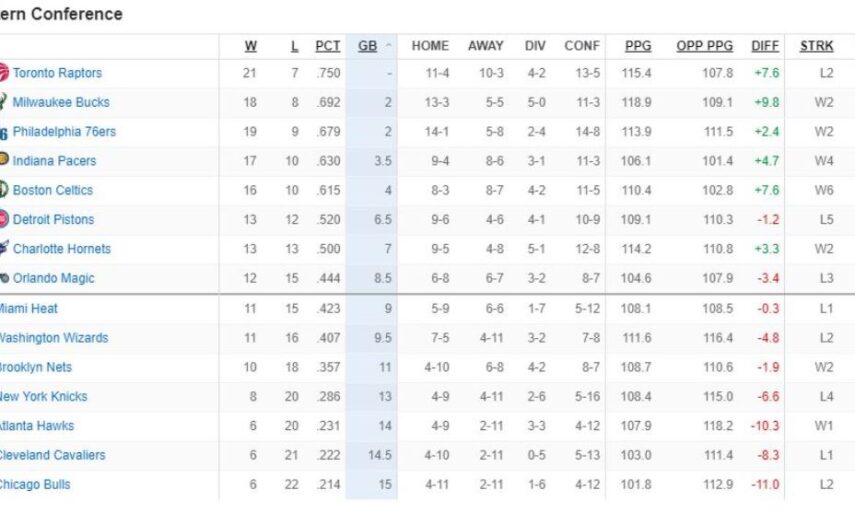Viewport: 855px width, 513px height.
Task: Sort standings by the L column header
Action: point(294,46)
